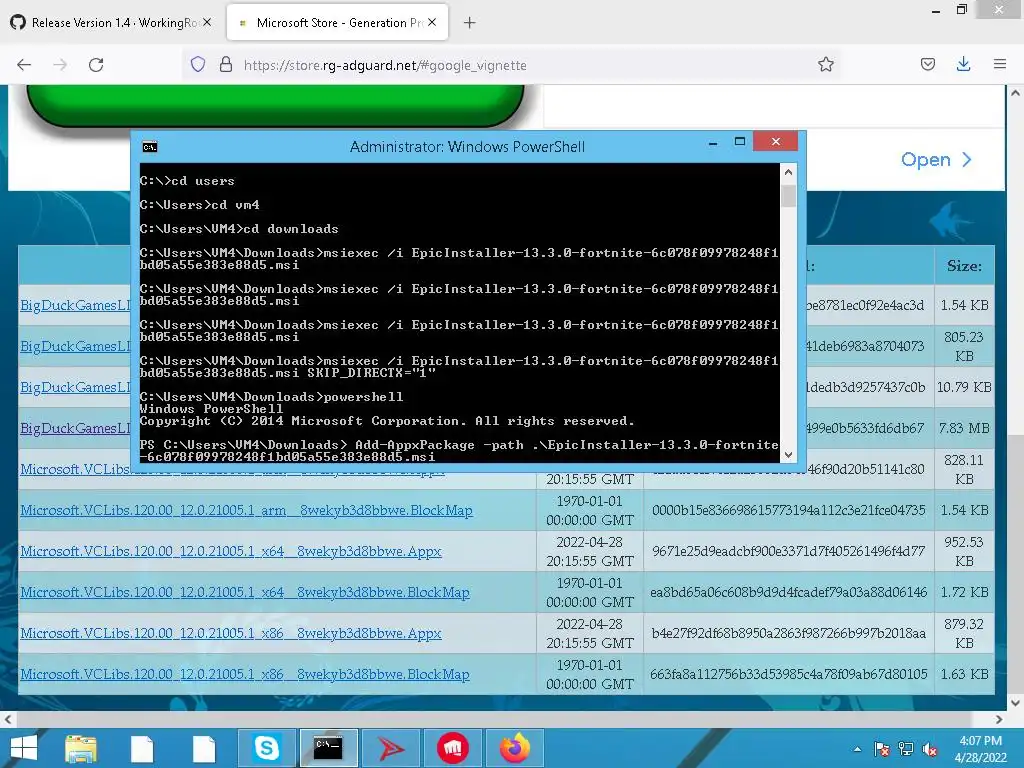Open the taskbar clock showing 4:07 PM
1024x768 pixels.
pyautogui.click(x=980, y=749)
